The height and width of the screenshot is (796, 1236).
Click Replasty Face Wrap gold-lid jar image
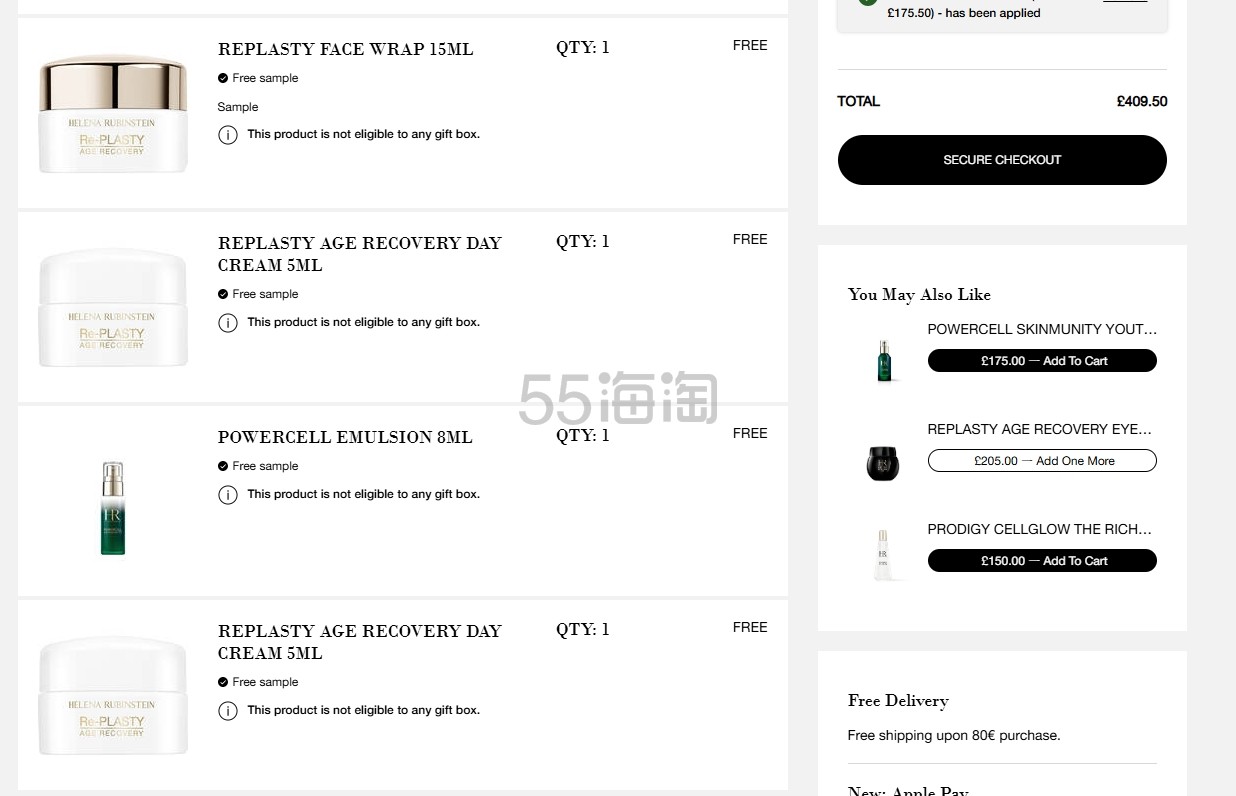tap(113, 115)
